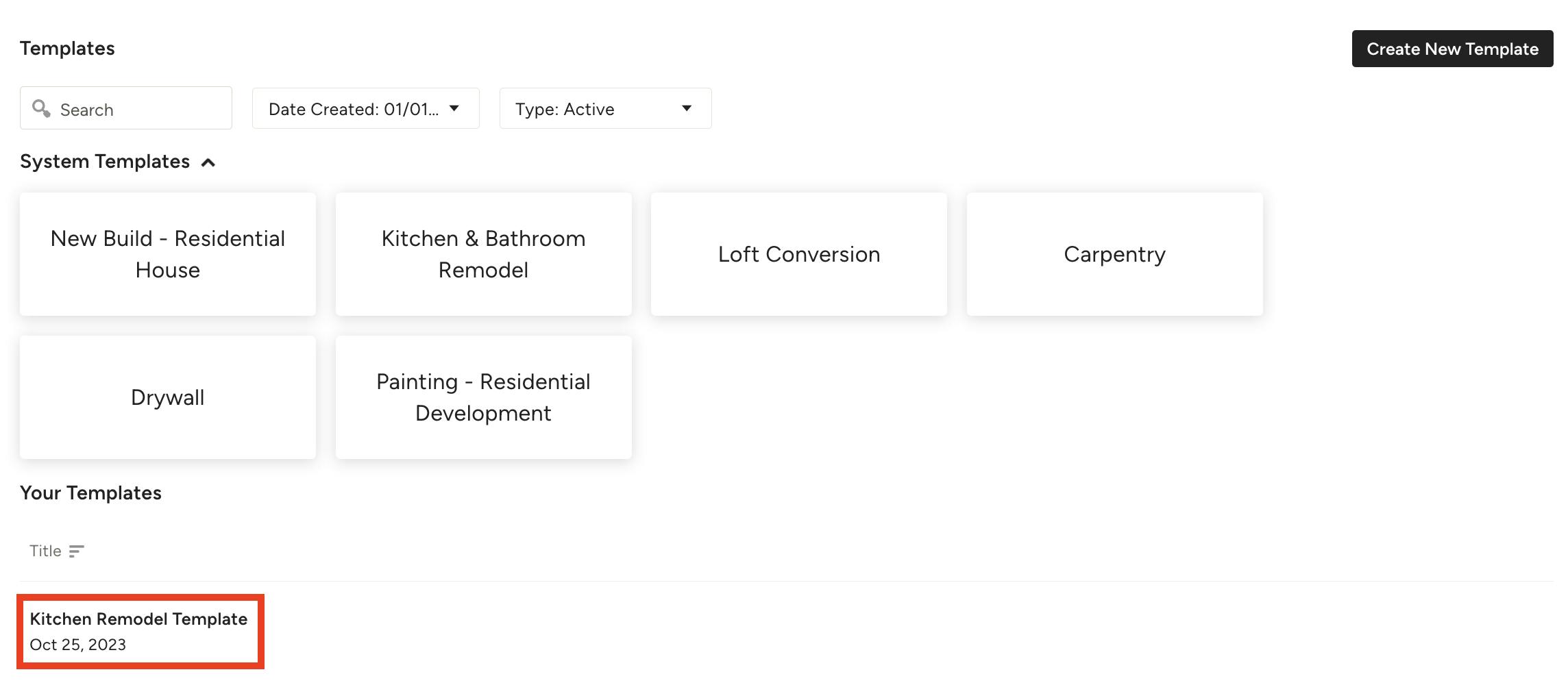The image size is (1568, 696).
Task: Click the Oct 25, 2023 date text
Action: coord(78,645)
